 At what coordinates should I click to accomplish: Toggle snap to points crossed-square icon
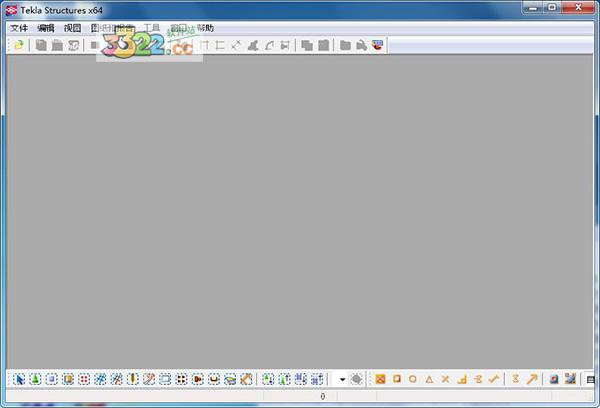pyautogui.click(x=380, y=379)
